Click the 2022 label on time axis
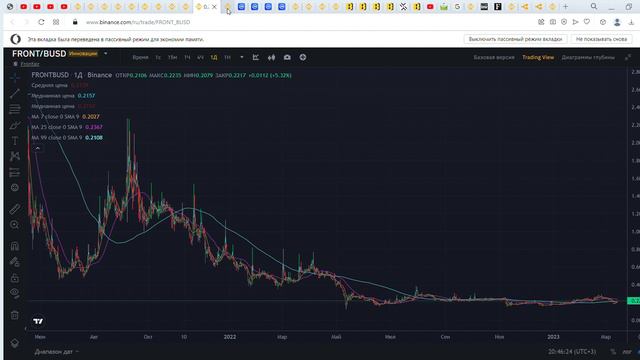 click(230, 337)
